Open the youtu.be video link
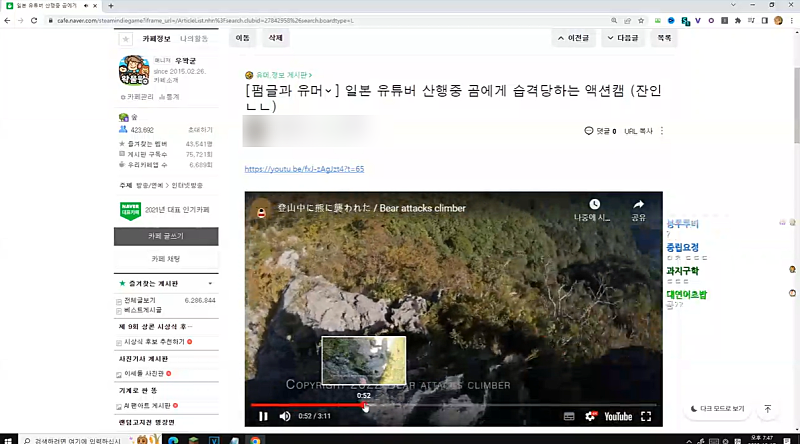 [x=304, y=169]
